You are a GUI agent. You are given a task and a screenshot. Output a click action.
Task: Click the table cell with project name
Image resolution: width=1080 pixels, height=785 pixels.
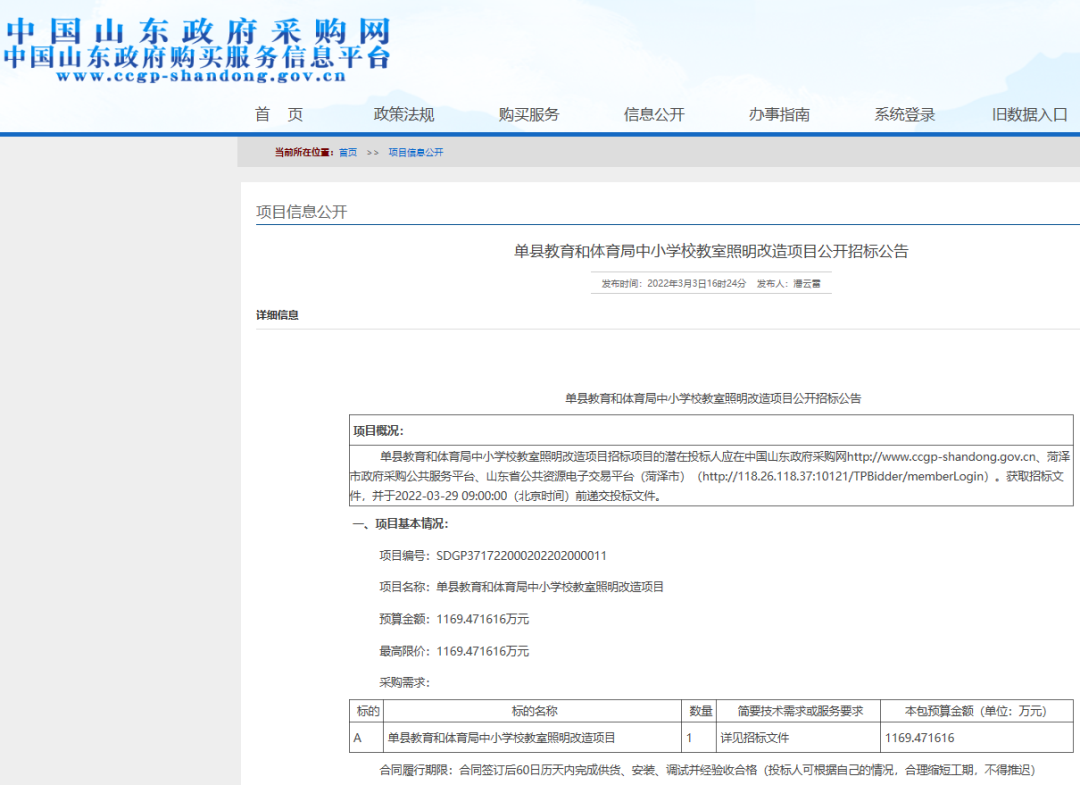533,737
